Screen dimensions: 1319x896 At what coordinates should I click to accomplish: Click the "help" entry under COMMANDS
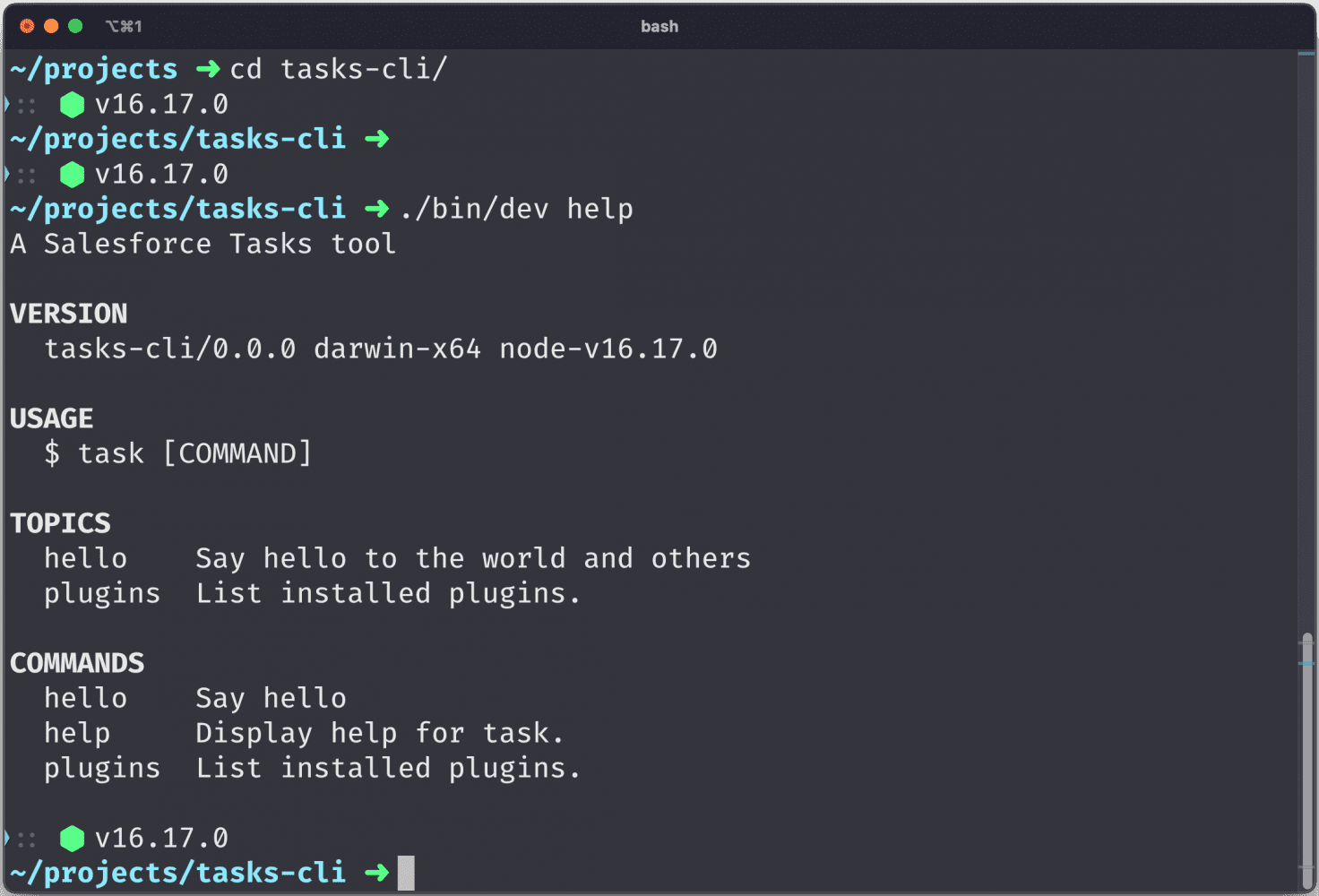click(77, 734)
